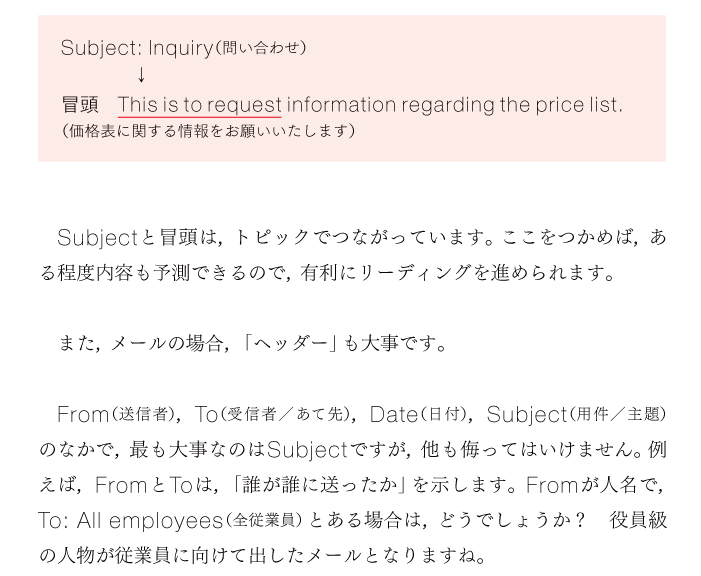Click the word 役員級 at line end
This screenshot has height=576, width=701.
pos(638,520)
